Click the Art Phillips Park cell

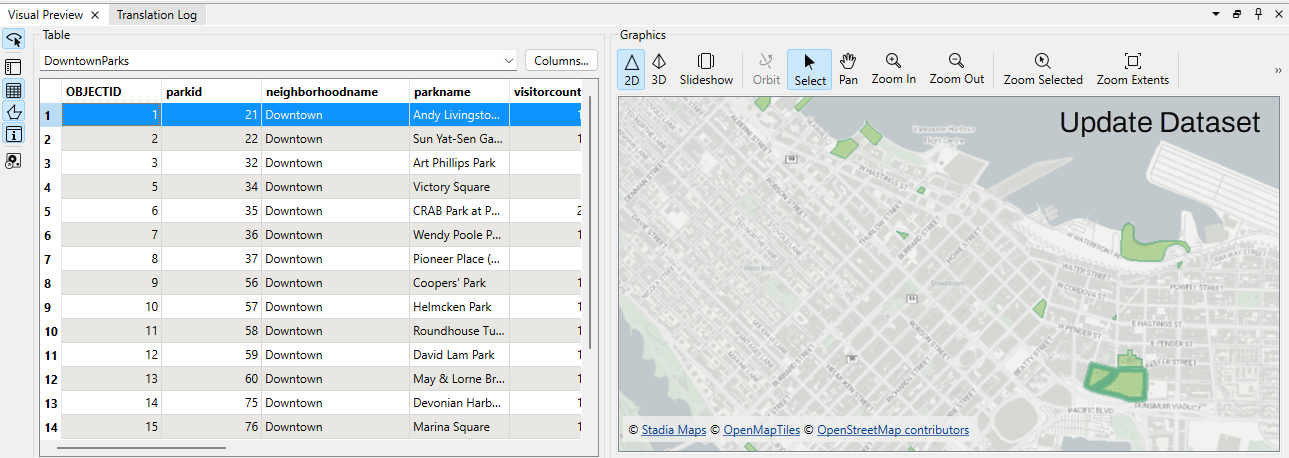coord(459,163)
